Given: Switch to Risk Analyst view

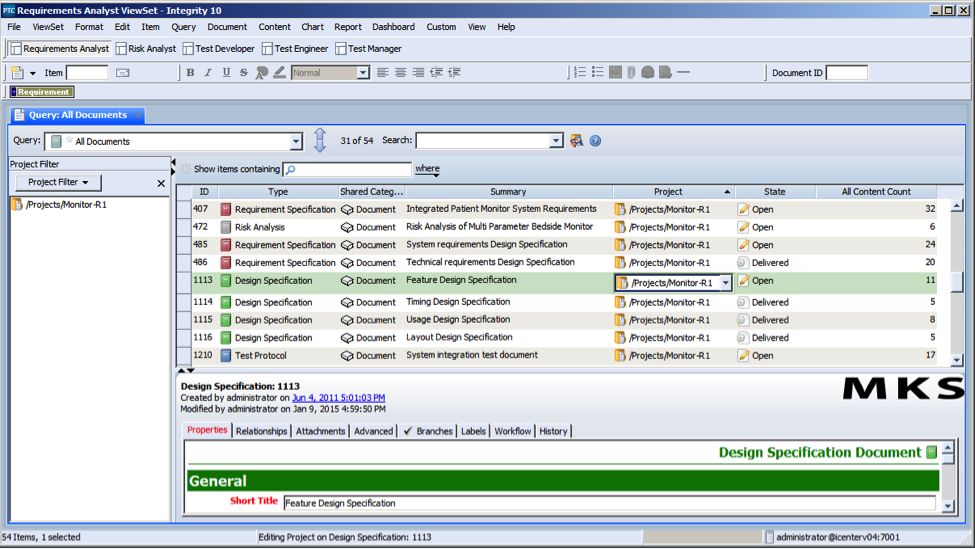Looking at the screenshot, I should coord(146,48).
